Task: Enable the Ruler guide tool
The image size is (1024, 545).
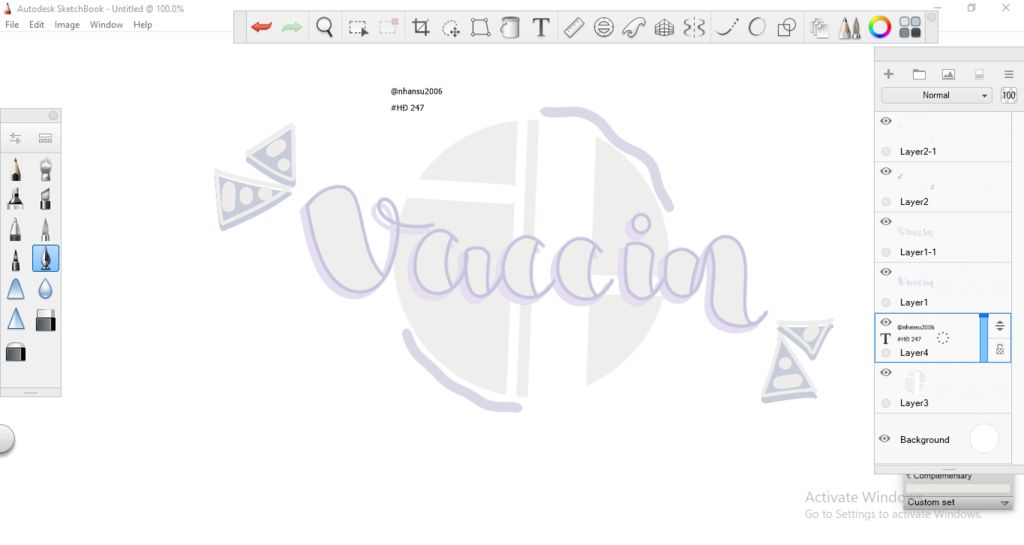Action: [x=573, y=27]
